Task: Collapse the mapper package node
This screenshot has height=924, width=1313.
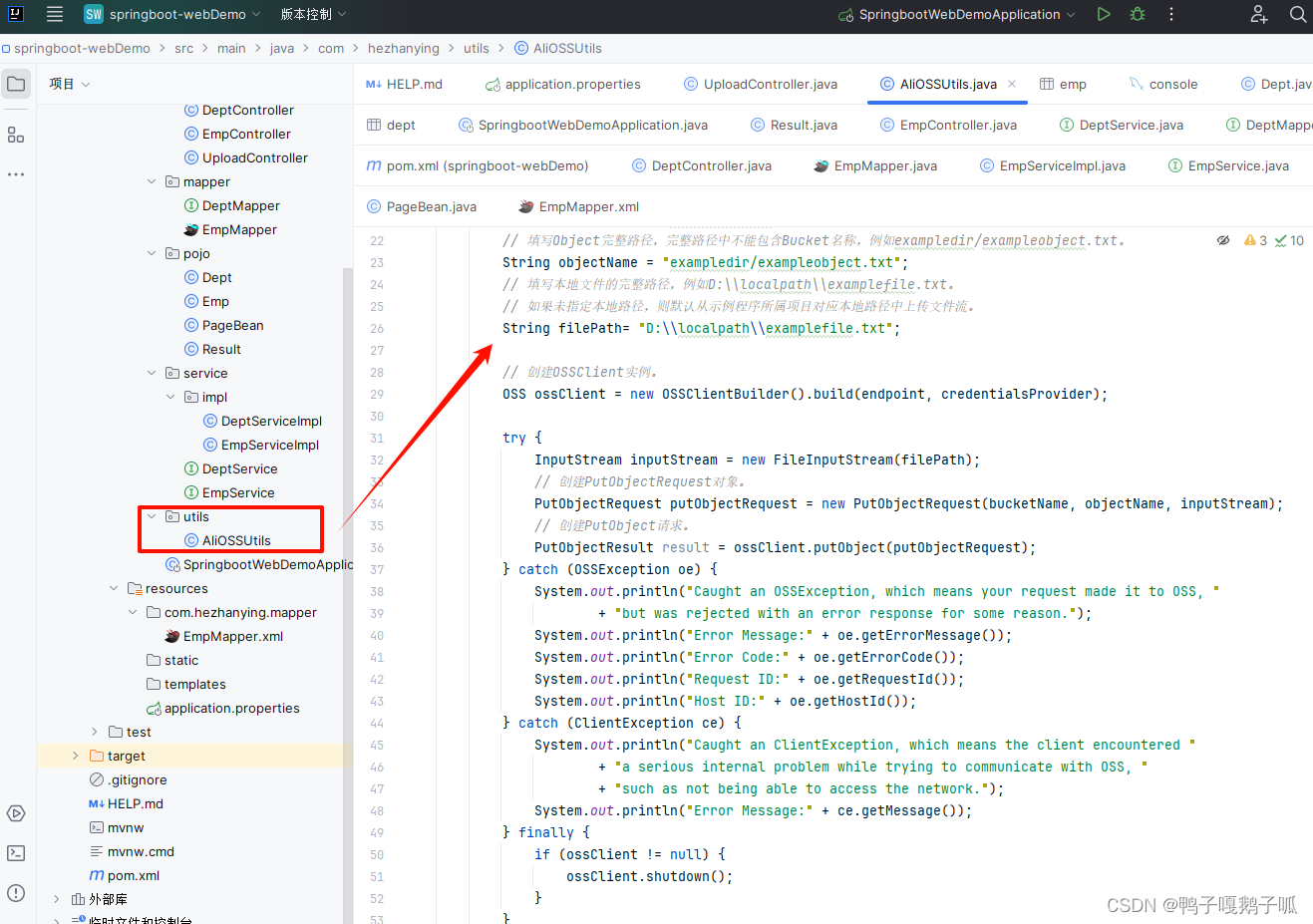Action: click(x=152, y=181)
